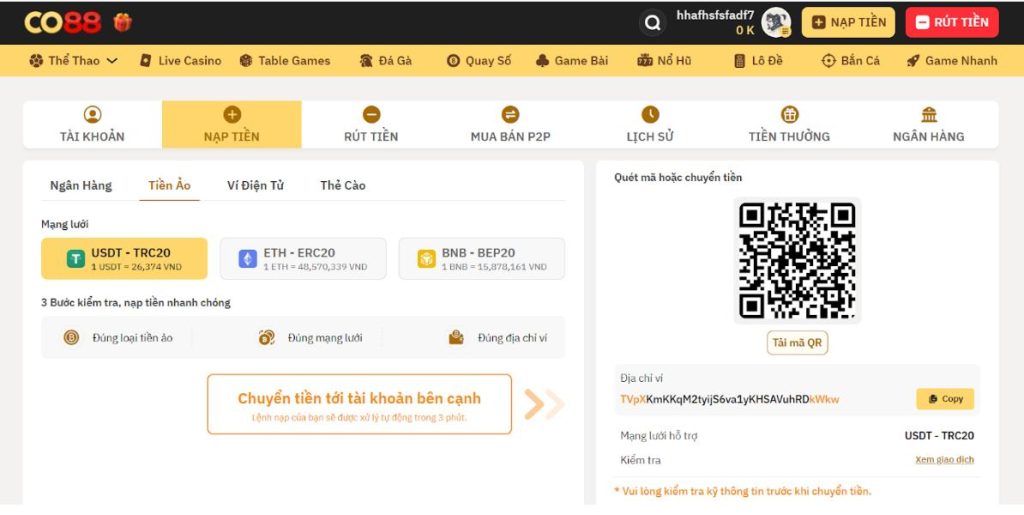The image size is (1024, 515).
Task: Click the Mạng lưới hỗ trợ label
Action: point(659,435)
